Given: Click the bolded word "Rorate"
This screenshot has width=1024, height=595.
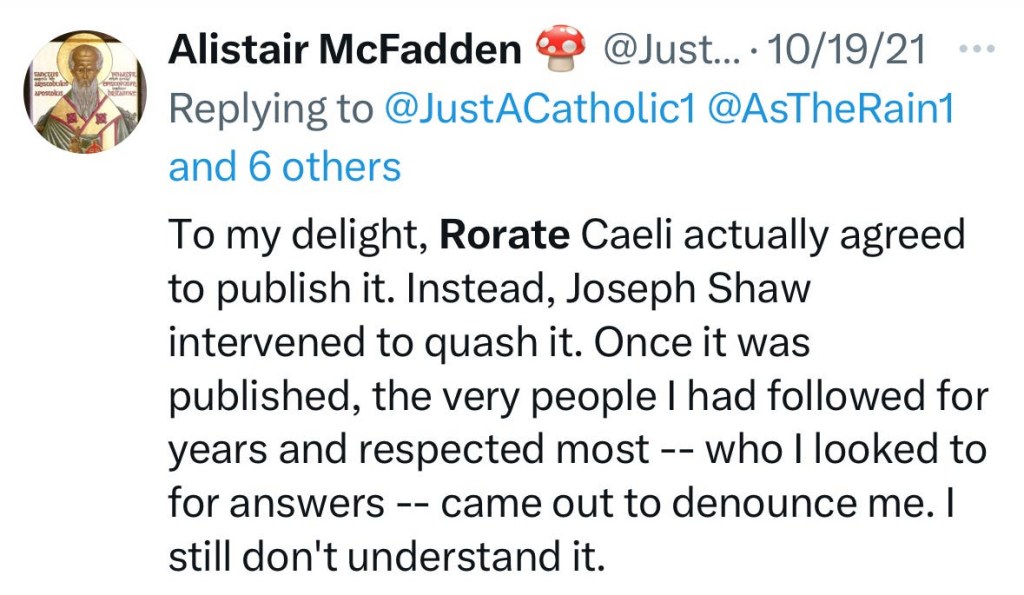Looking at the screenshot, I should point(505,235).
